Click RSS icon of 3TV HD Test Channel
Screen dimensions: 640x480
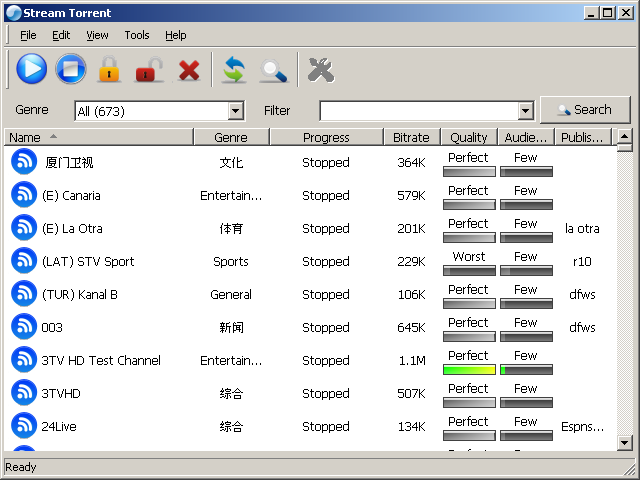[x=24, y=360]
